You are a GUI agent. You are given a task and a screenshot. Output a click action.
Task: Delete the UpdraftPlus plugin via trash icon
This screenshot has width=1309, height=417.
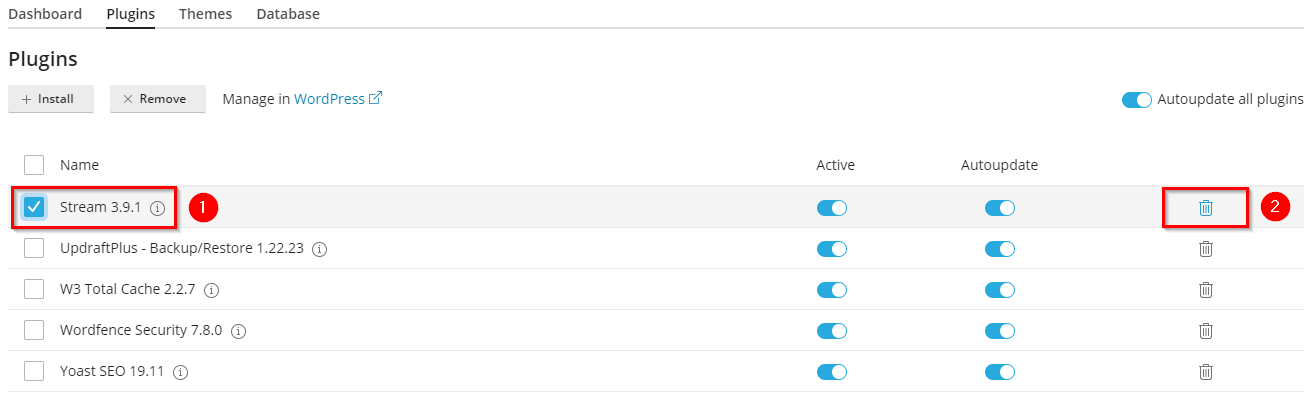[1206, 249]
